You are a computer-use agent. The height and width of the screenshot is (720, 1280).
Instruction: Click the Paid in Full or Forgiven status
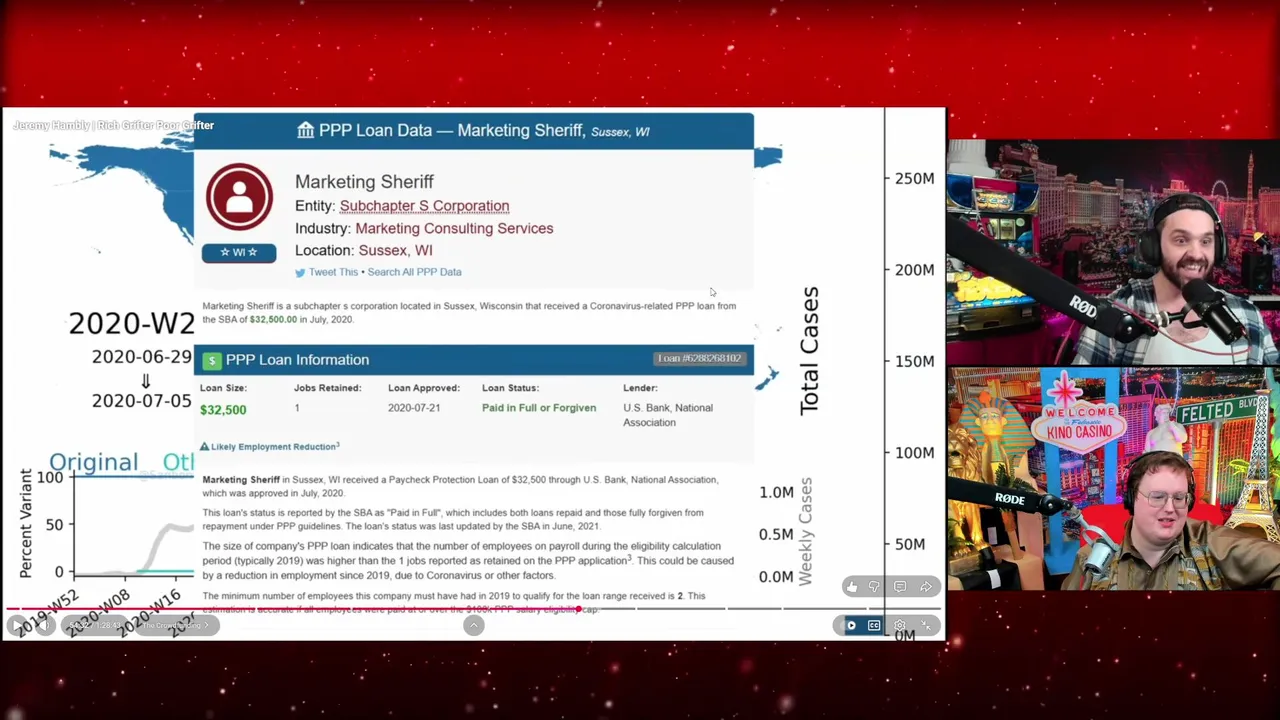[539, 408]
